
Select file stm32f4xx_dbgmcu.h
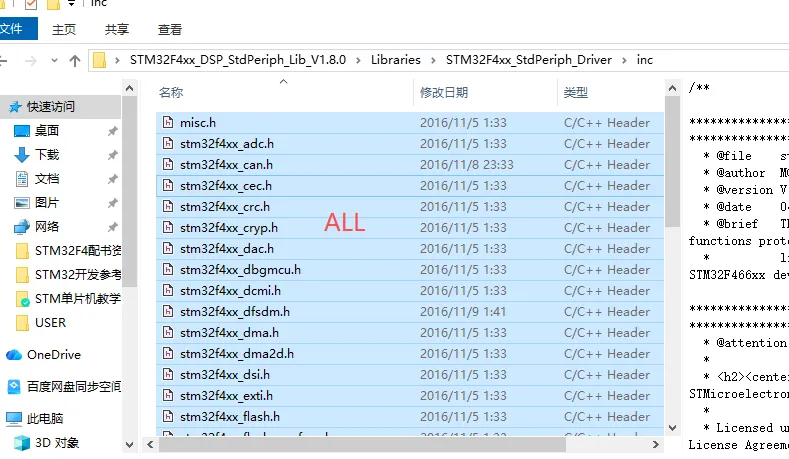pyautogui.click(x=410, y=270)
